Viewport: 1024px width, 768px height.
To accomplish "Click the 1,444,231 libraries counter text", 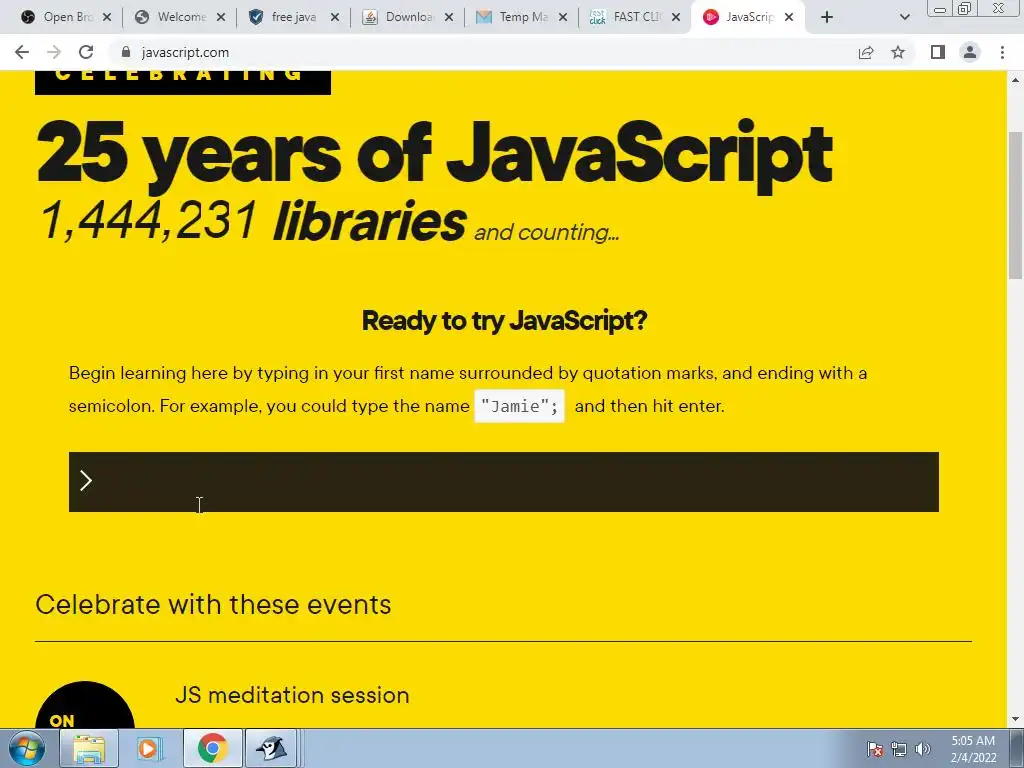I will [x=253, y=221].
